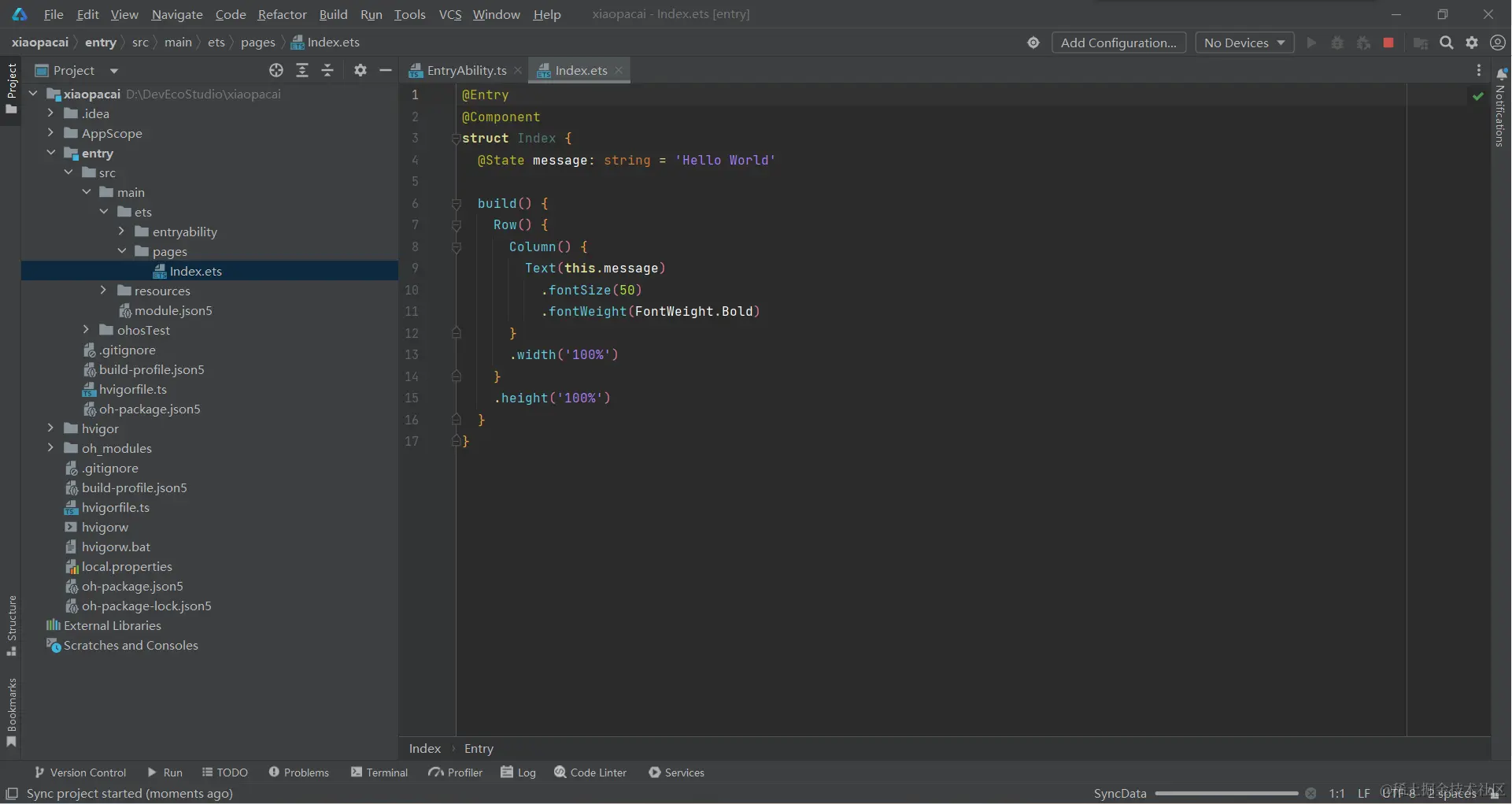The width and height of the screenshot is (1512, 804).
Task: Click the account profile icon
Action: pyautogui.click(x=1498, y=43)
